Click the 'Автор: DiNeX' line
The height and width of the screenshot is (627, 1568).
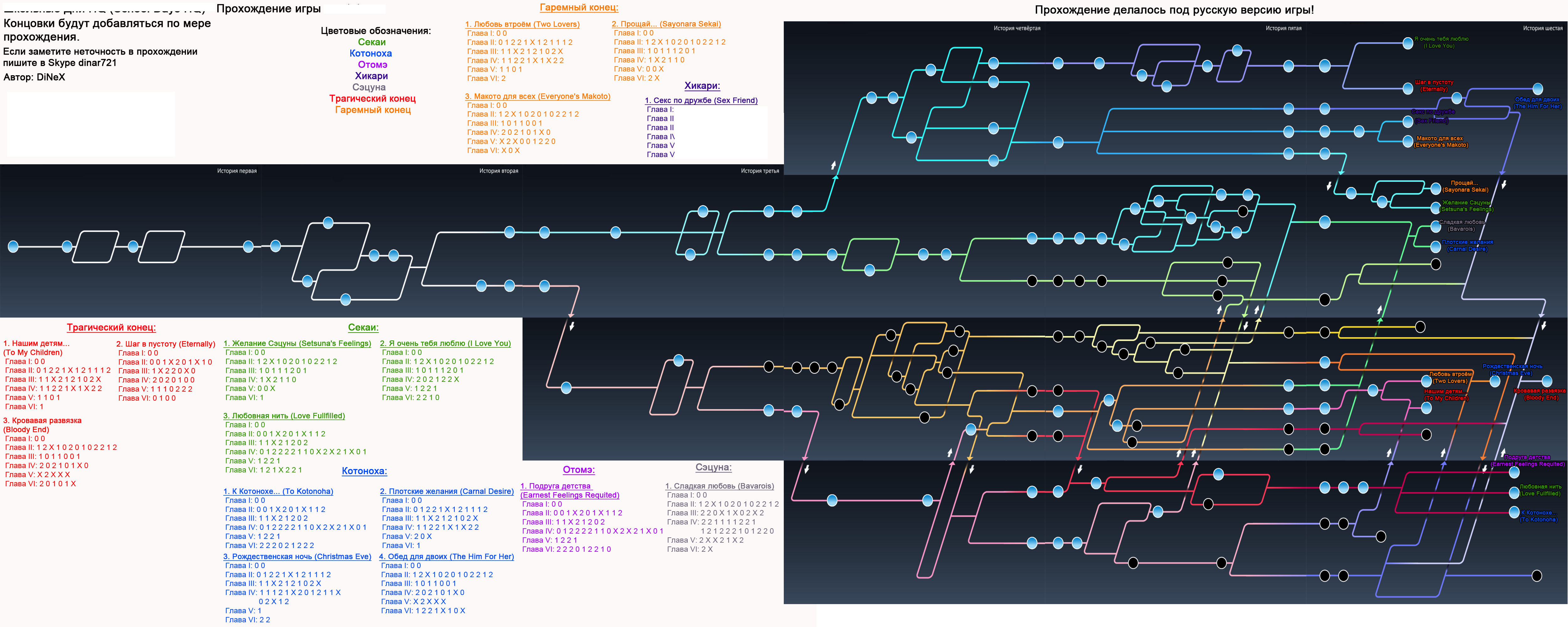pos(34,77)
